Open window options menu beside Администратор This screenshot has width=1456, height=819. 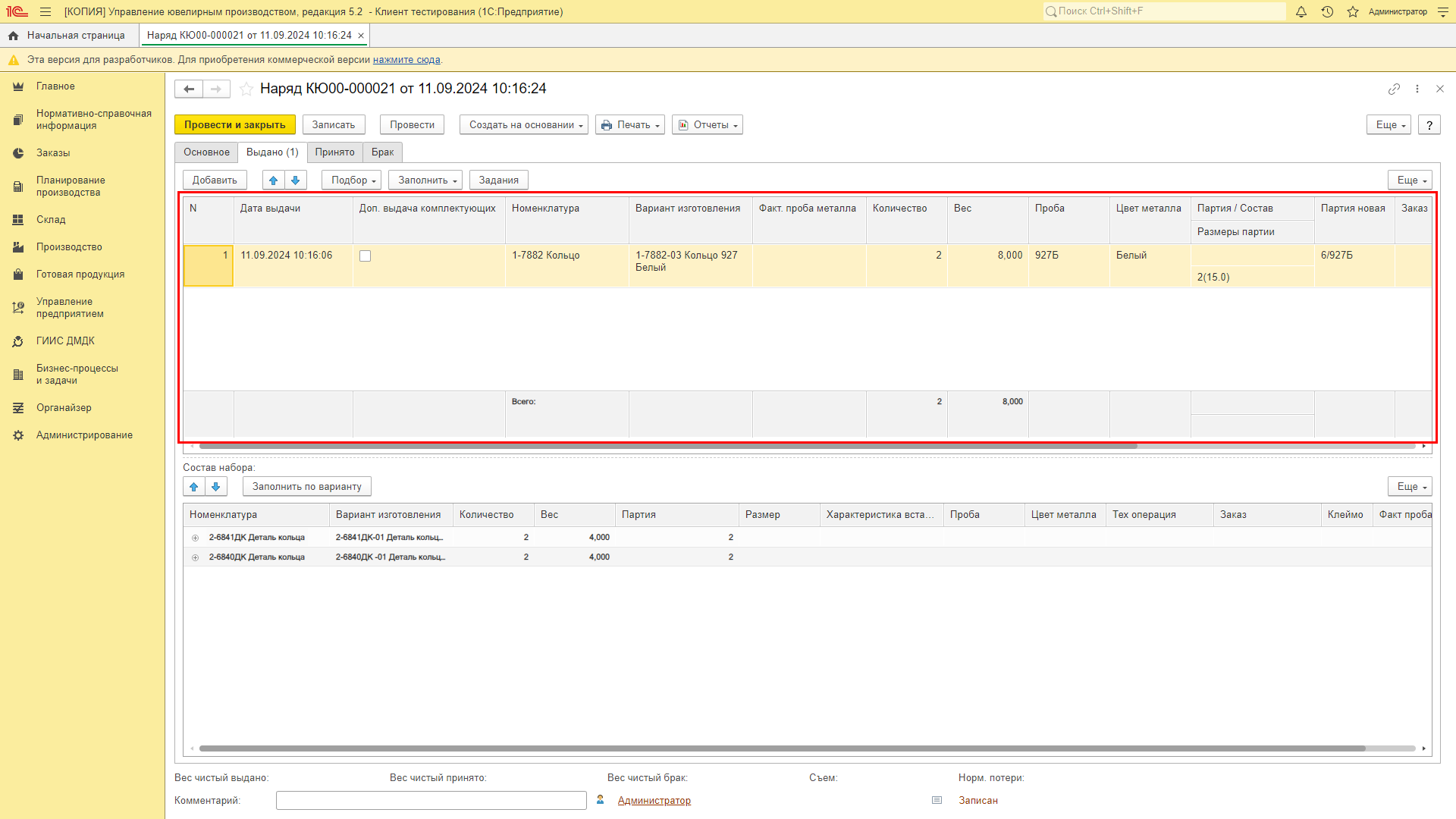[1443, 11]
